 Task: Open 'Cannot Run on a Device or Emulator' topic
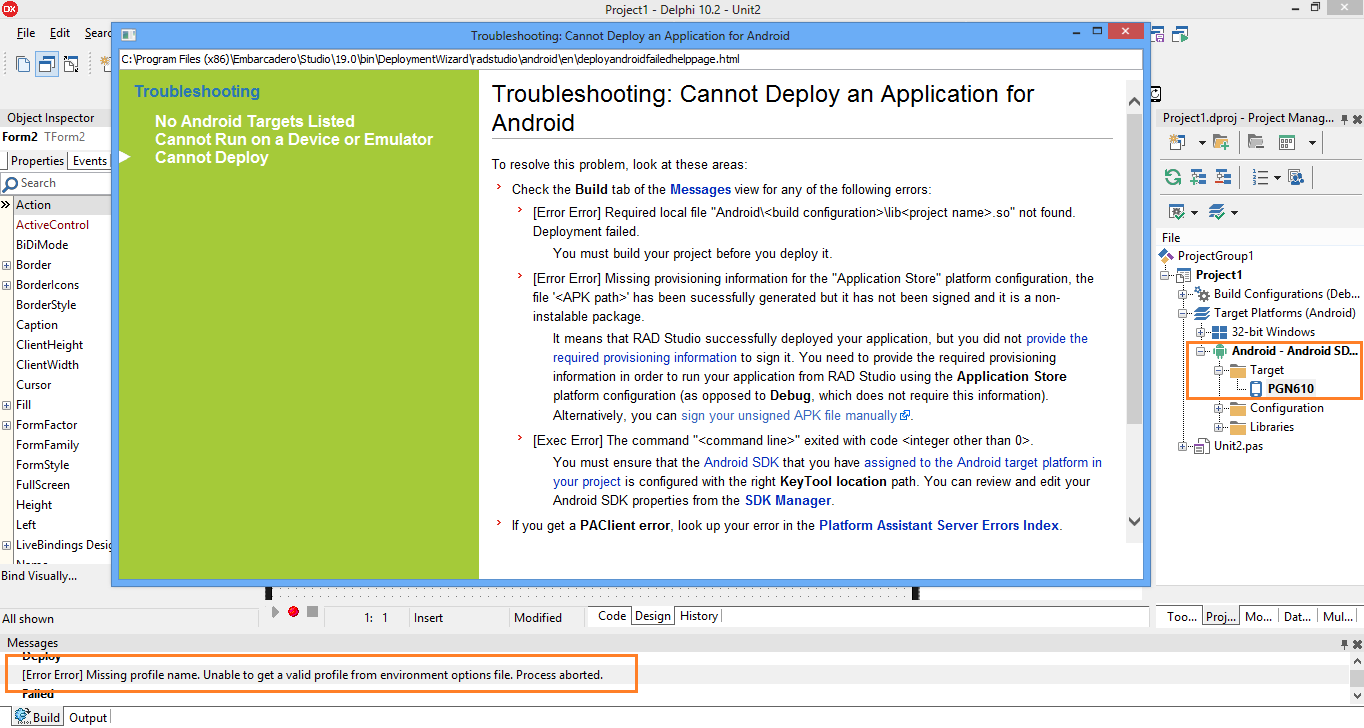click(x=294, y=139)
